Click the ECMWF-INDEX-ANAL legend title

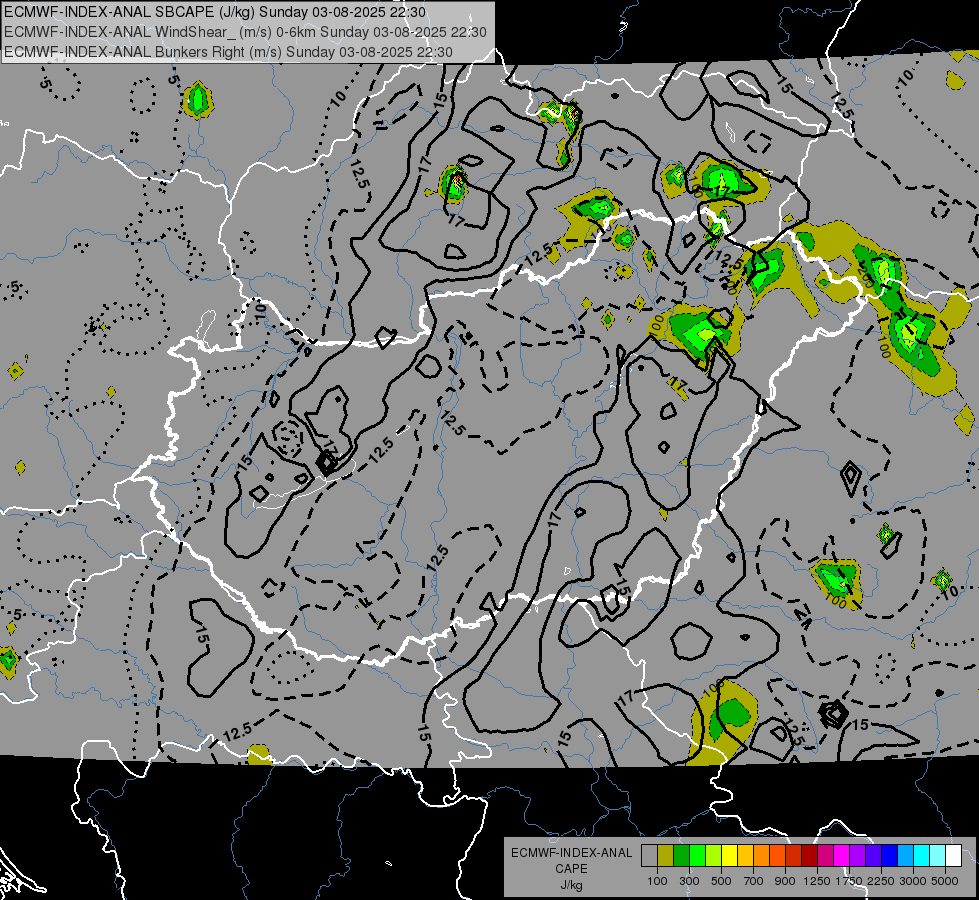571,853
